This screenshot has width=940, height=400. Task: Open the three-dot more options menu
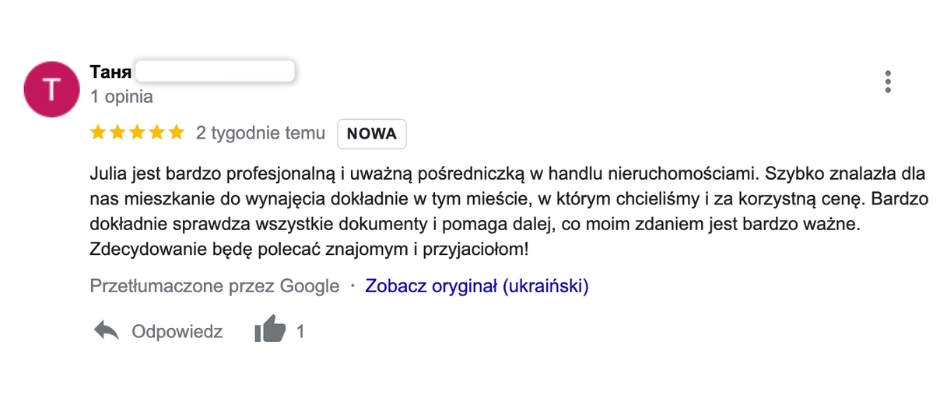(x=888, y=82)
